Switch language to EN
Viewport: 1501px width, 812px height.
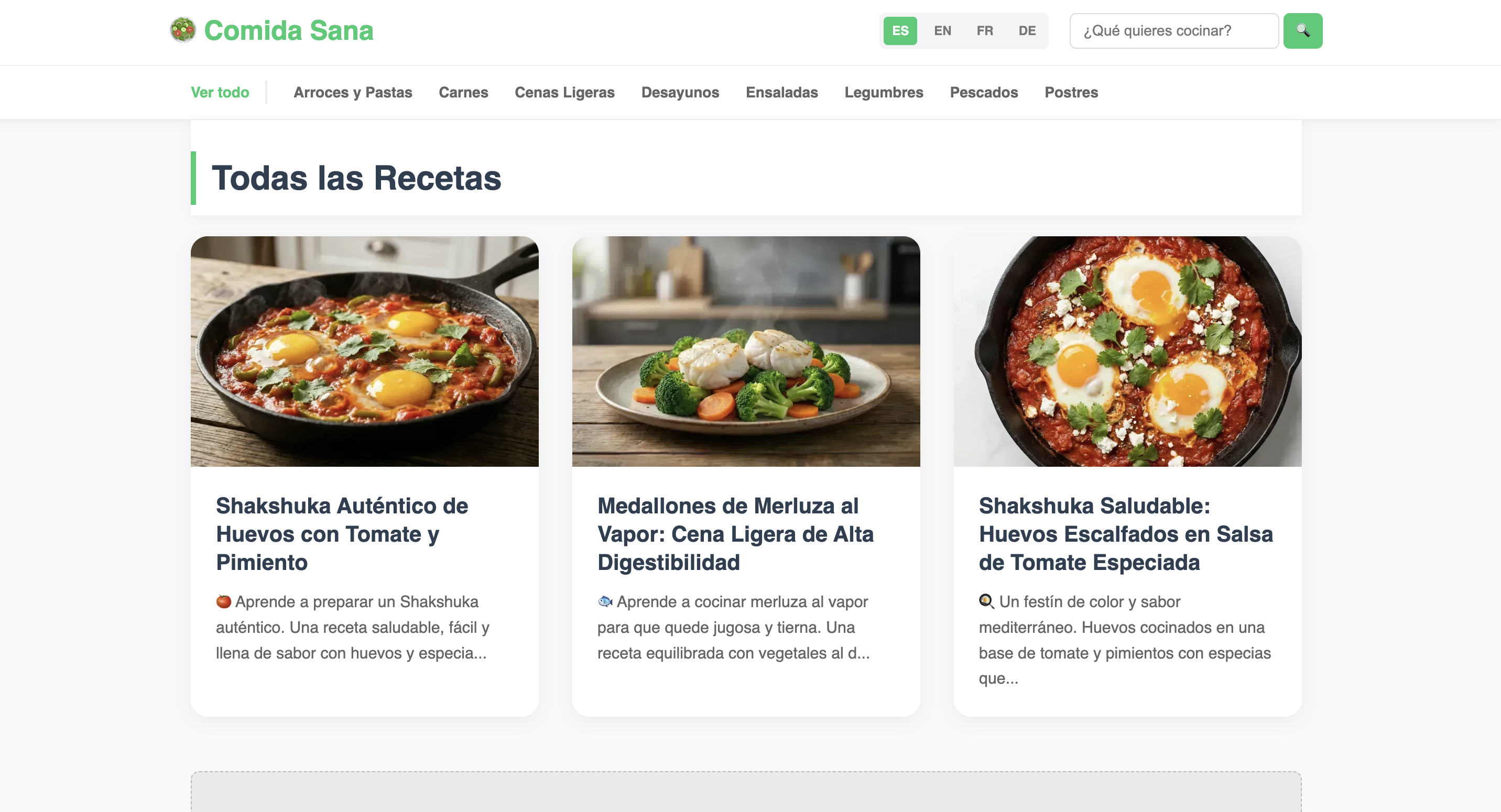(x=942, y=31)
